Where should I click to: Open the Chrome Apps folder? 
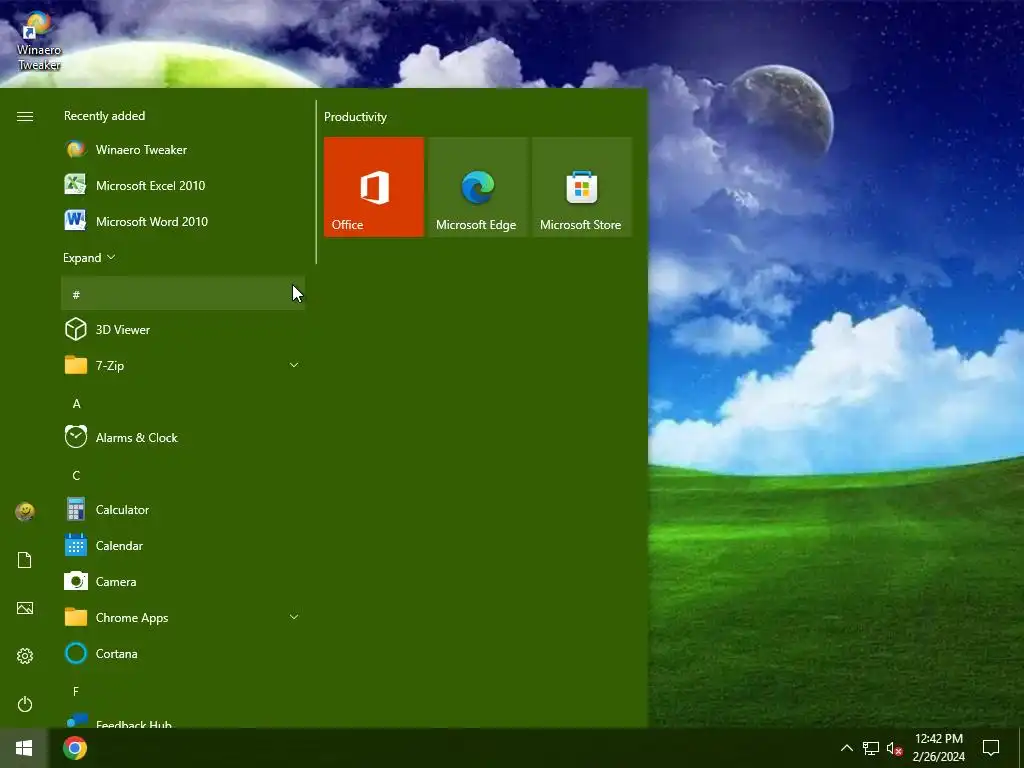click(183, 617)
